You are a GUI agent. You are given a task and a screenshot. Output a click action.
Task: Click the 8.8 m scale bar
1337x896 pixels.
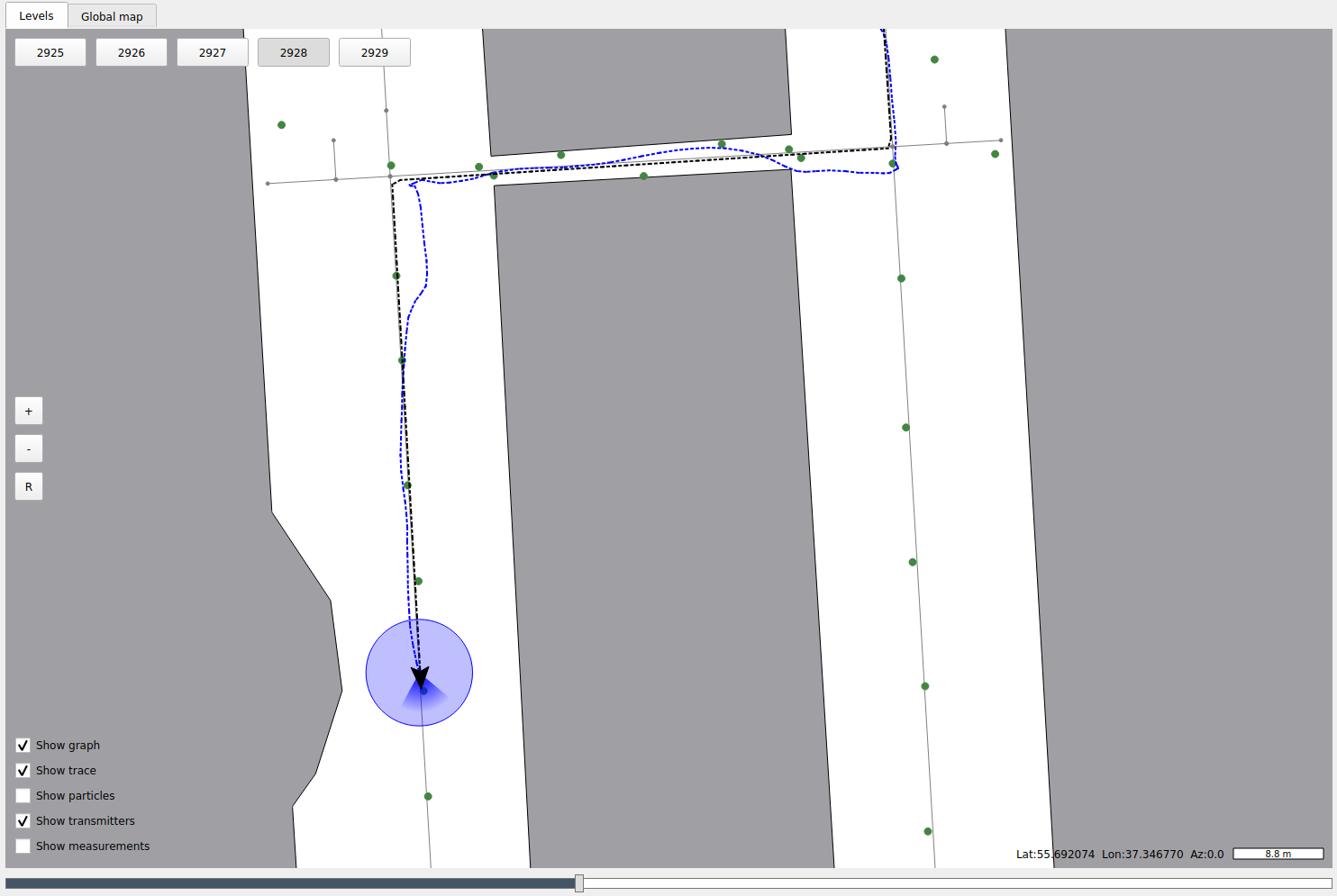(1278, 854)
